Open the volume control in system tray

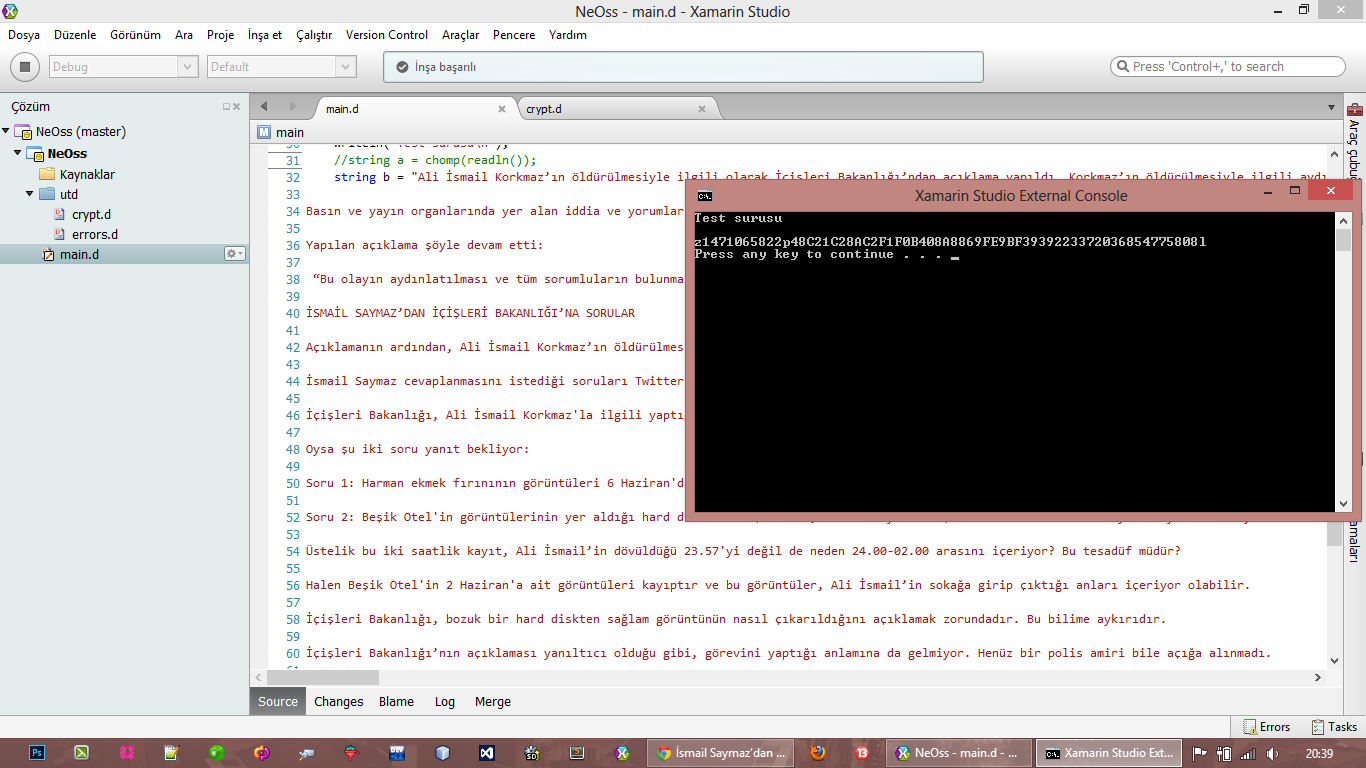pos(1272,753)
